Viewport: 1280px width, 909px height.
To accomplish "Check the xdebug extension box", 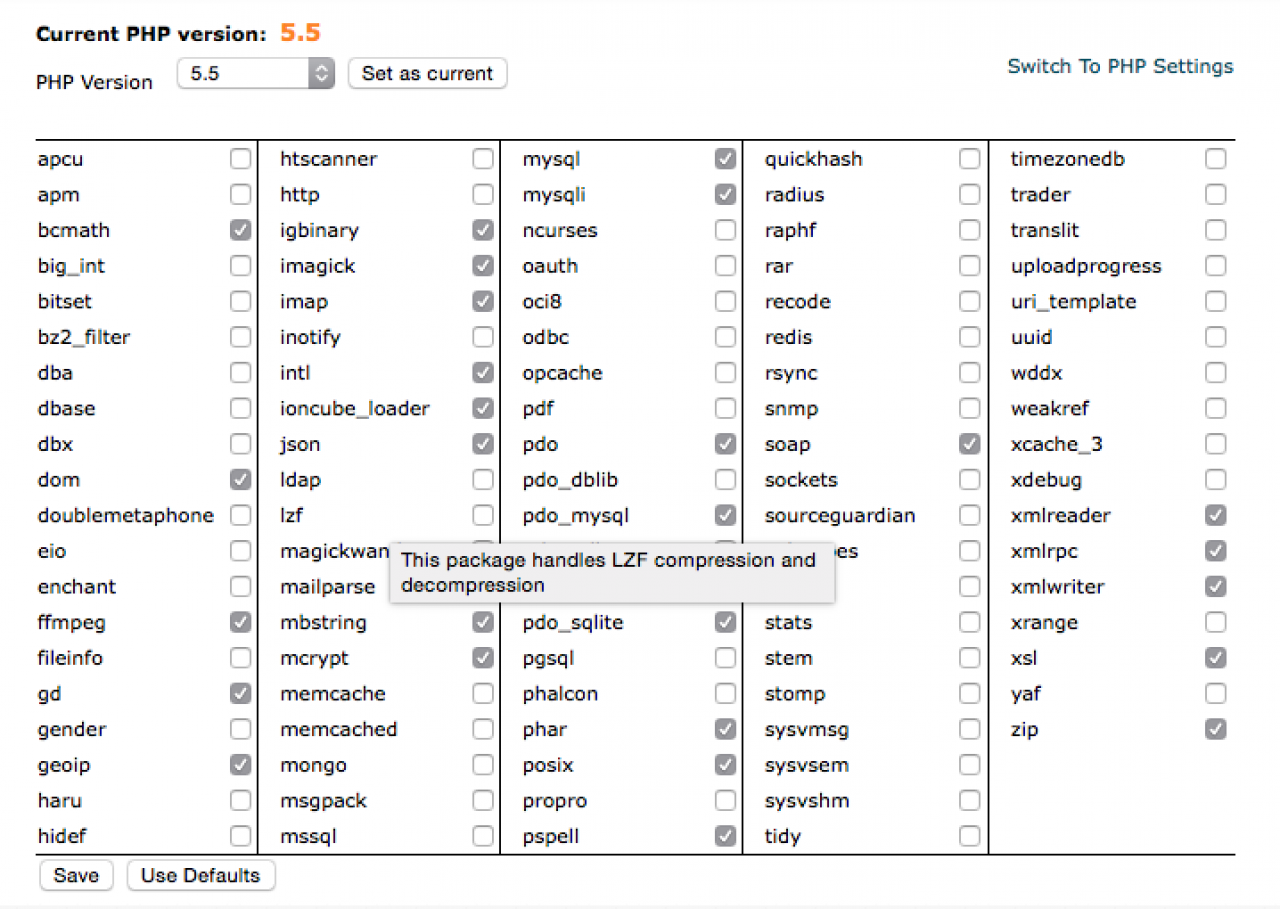I will [x=1215, y=480].
